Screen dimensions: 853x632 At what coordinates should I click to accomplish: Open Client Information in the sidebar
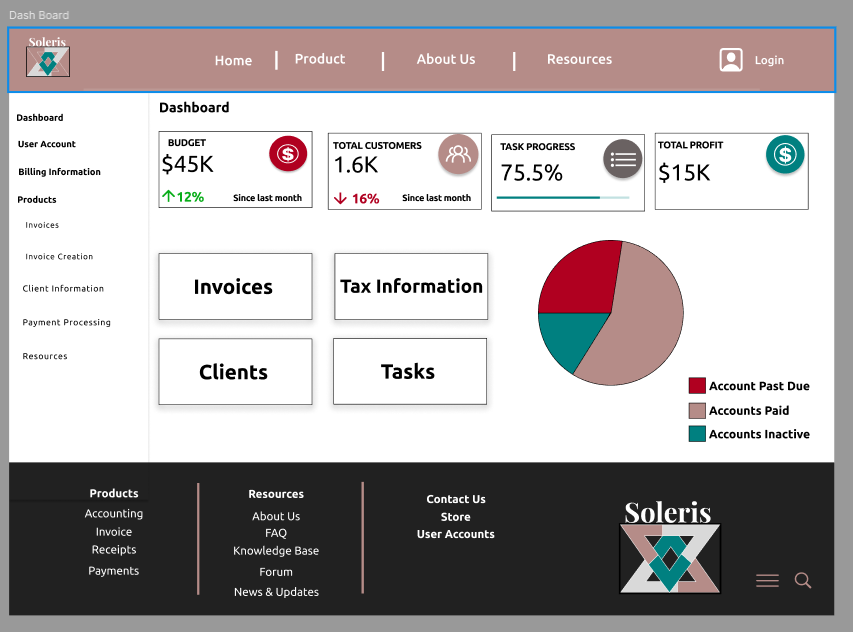63,289
